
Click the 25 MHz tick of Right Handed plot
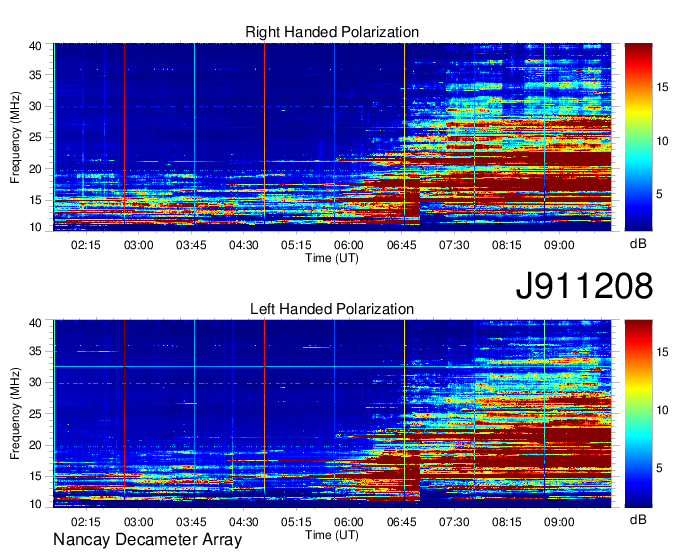[35, 137]
